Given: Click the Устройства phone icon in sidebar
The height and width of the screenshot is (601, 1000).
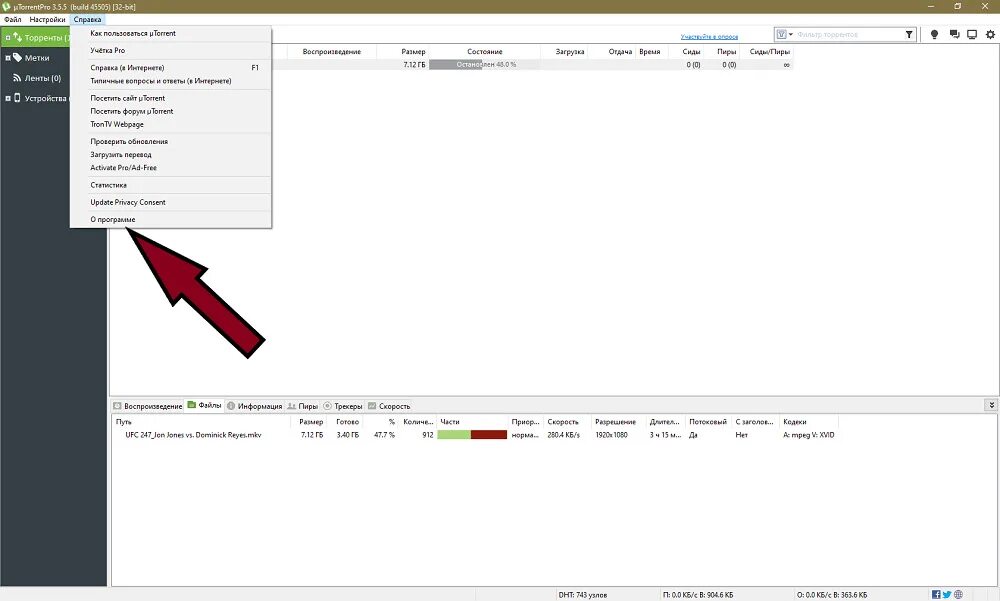Looking at the screenshot, I should pyautogui.click(x=17, y=98).
